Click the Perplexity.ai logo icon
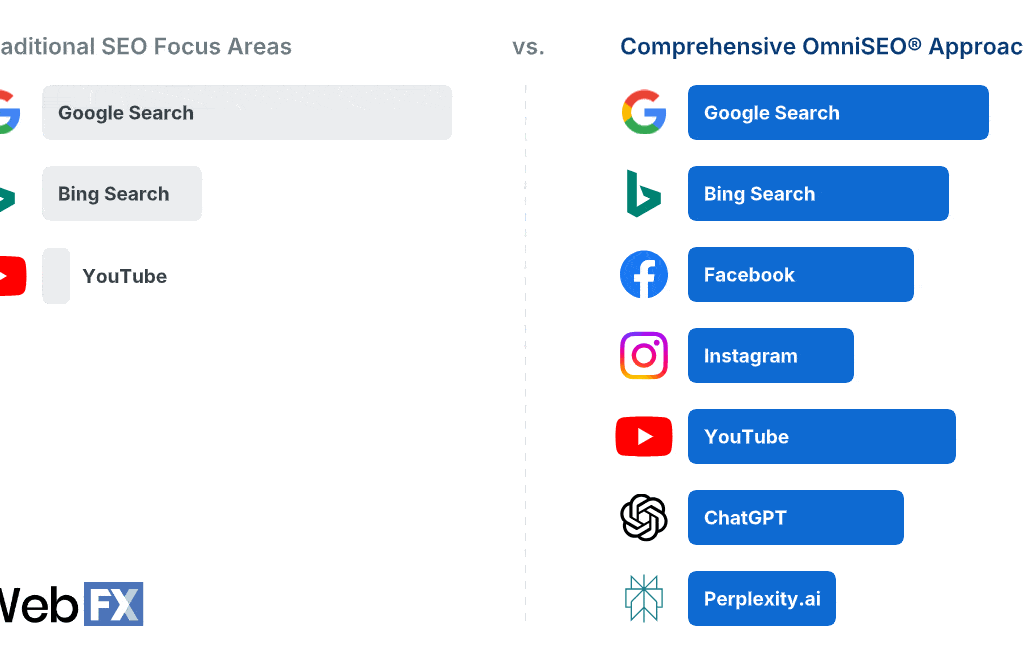This screenshot has width=1024, height=672. (644, 598)
